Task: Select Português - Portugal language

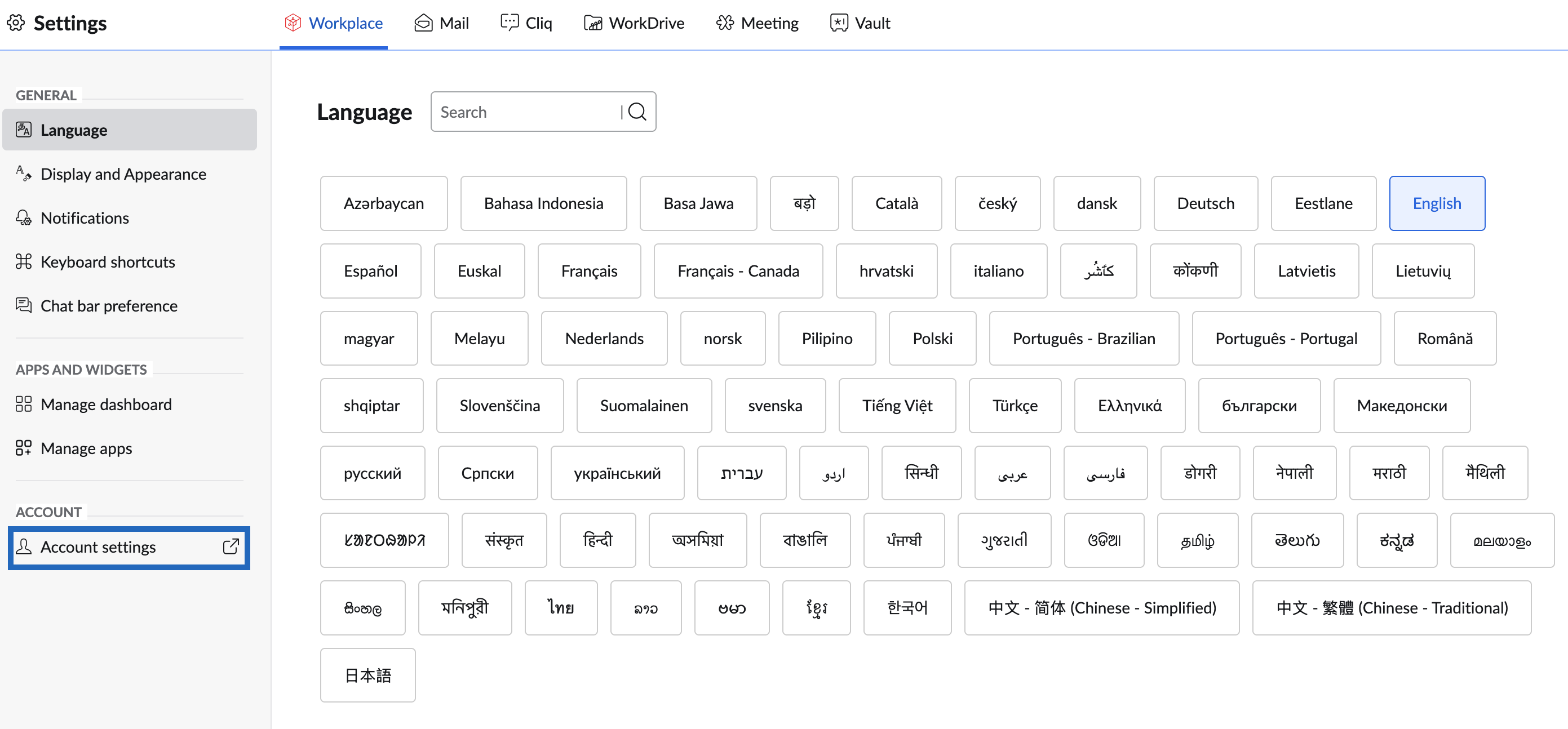Action: 1286,339
